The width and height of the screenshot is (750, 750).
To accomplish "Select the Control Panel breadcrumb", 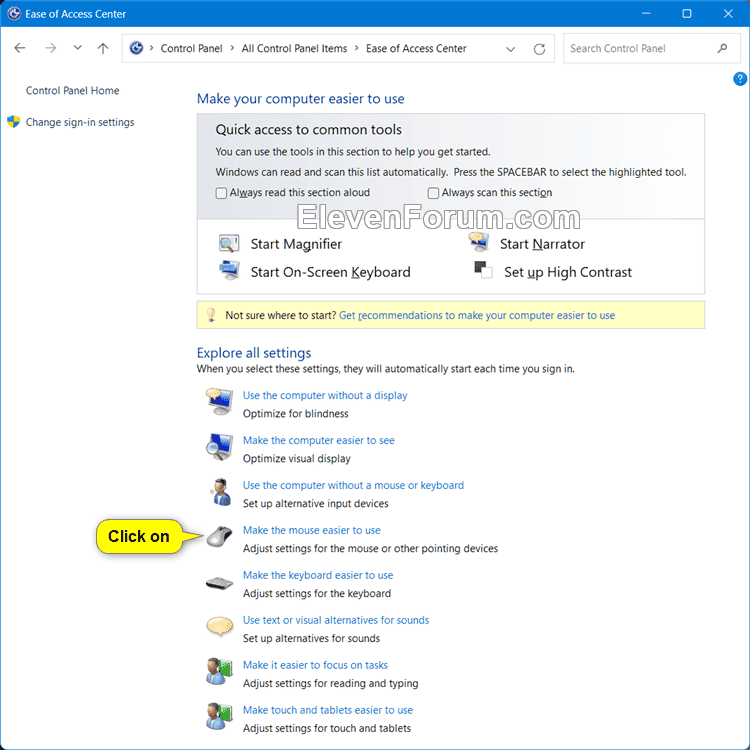I will click(x=191, y=48).
